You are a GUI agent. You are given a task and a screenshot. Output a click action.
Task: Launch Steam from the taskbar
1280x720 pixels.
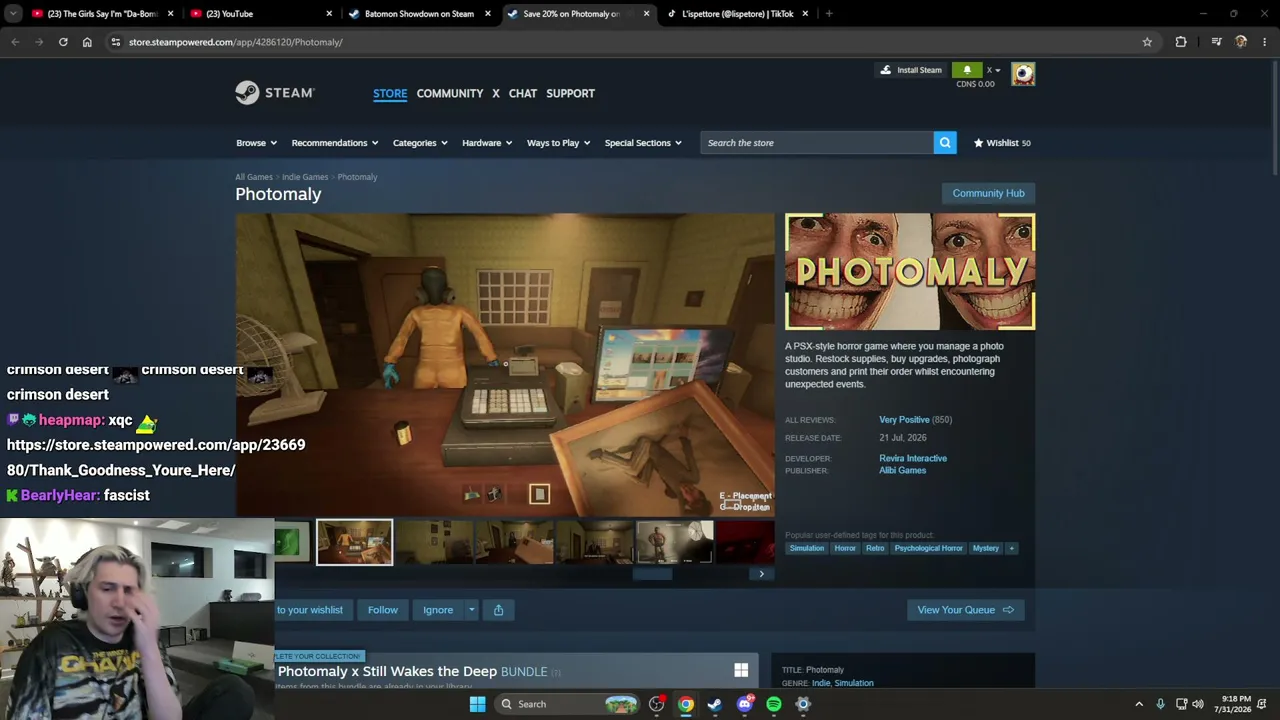tap(714, 704)
